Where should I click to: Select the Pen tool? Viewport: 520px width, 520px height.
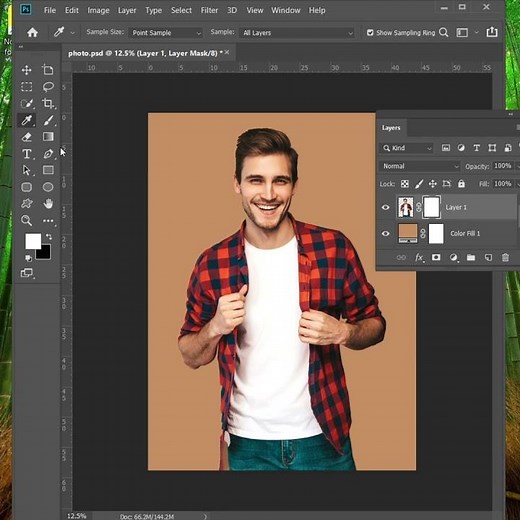pyautogui.click(x=48, y=154)
